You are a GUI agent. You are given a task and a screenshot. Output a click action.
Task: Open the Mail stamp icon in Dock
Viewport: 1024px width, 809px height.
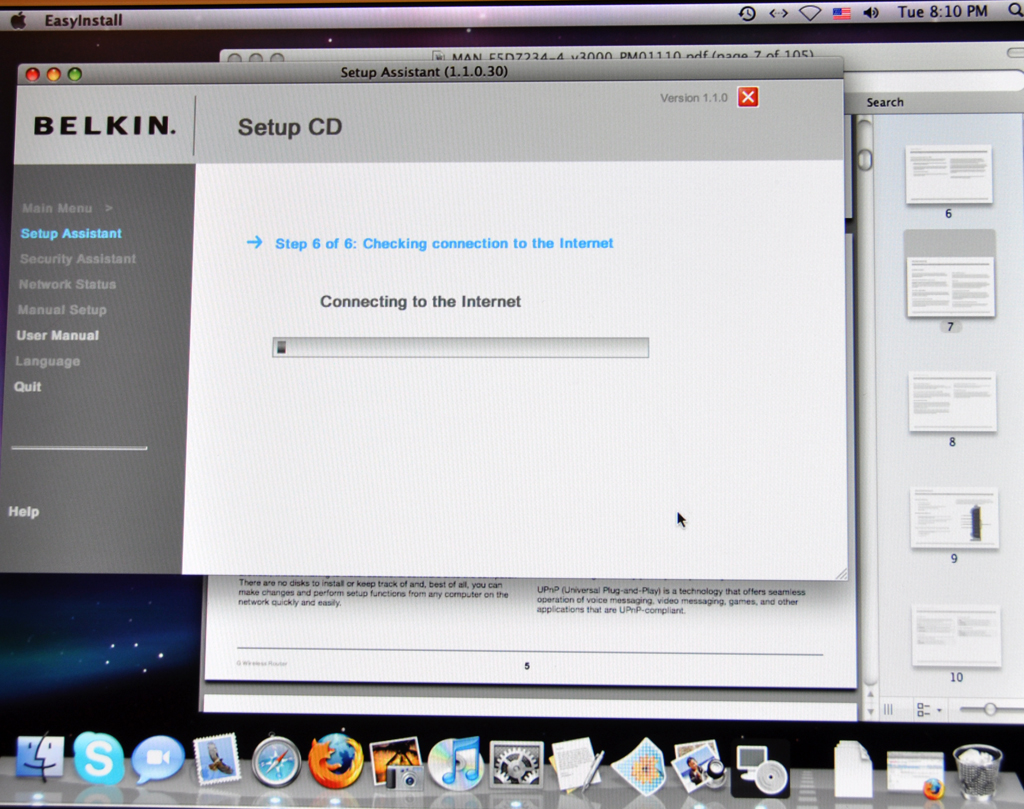[217, 758]
